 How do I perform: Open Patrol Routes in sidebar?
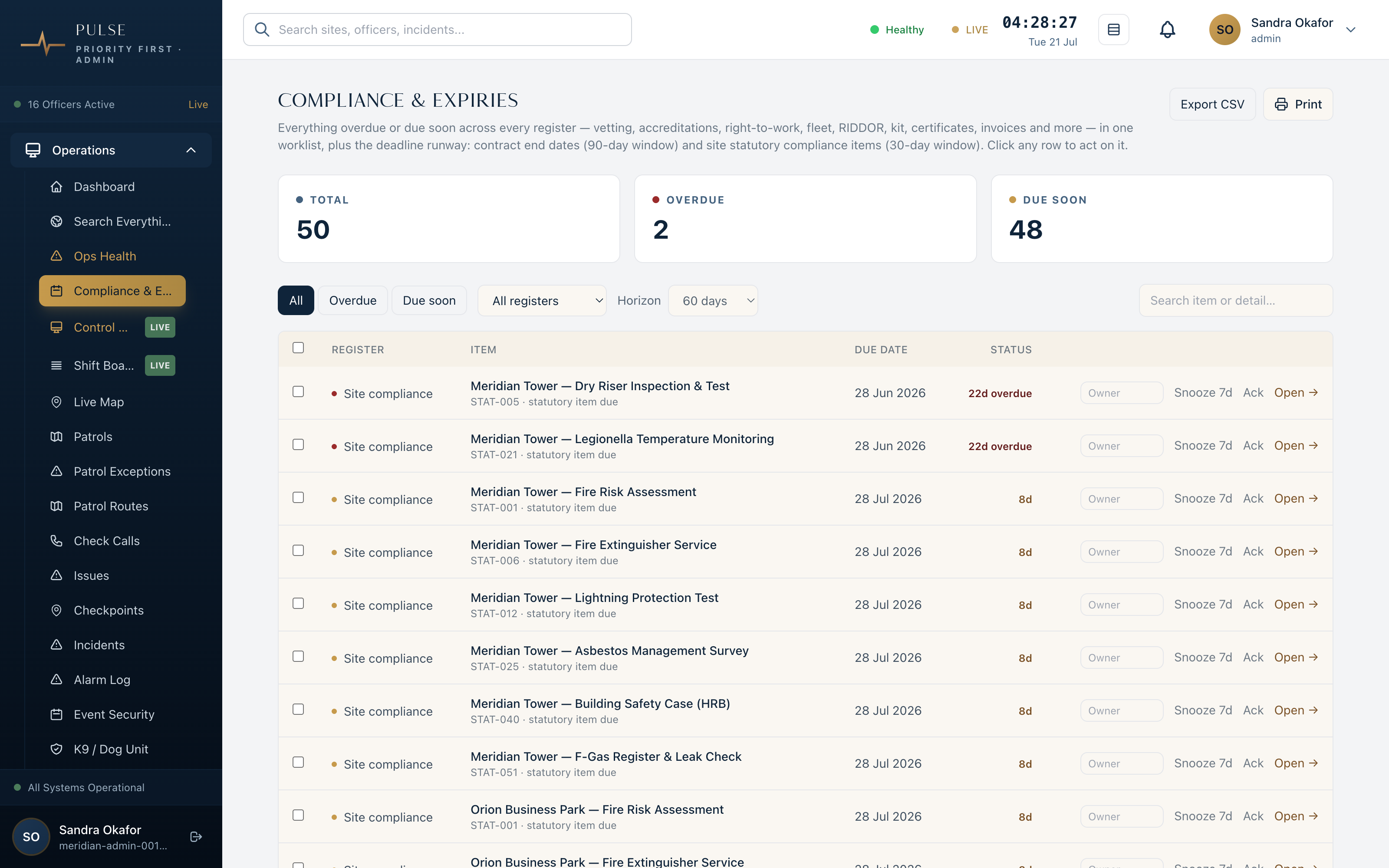[112, 506]
